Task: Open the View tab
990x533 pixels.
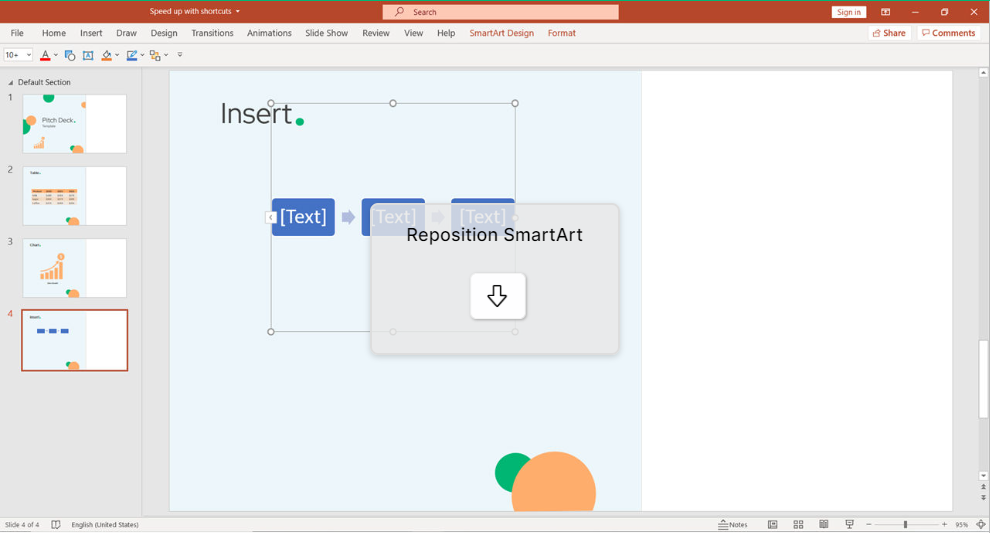Action: [x=414, y=33]
